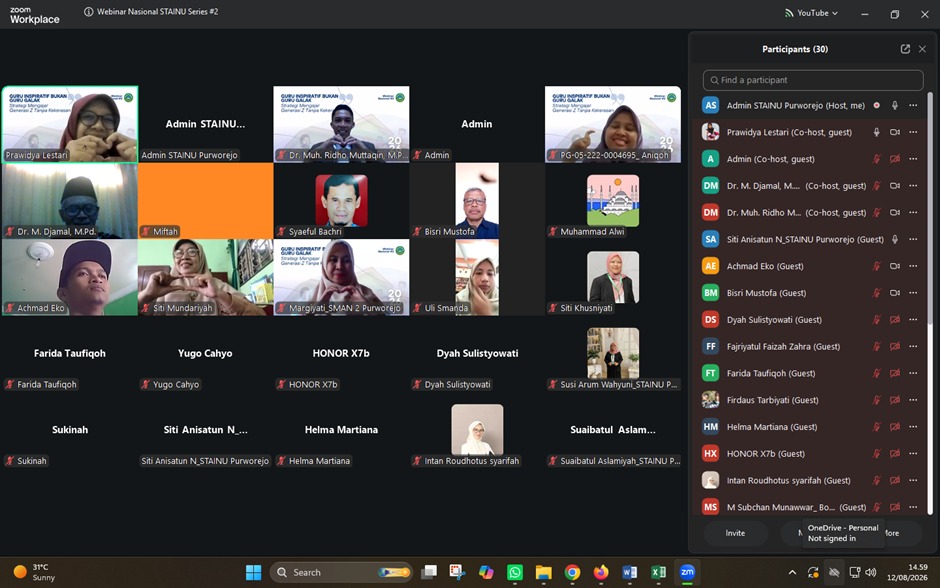Select Firdaus Tarbiyati (Guest) participant row
The image size is (940, 588).
(x=812, y=400)
